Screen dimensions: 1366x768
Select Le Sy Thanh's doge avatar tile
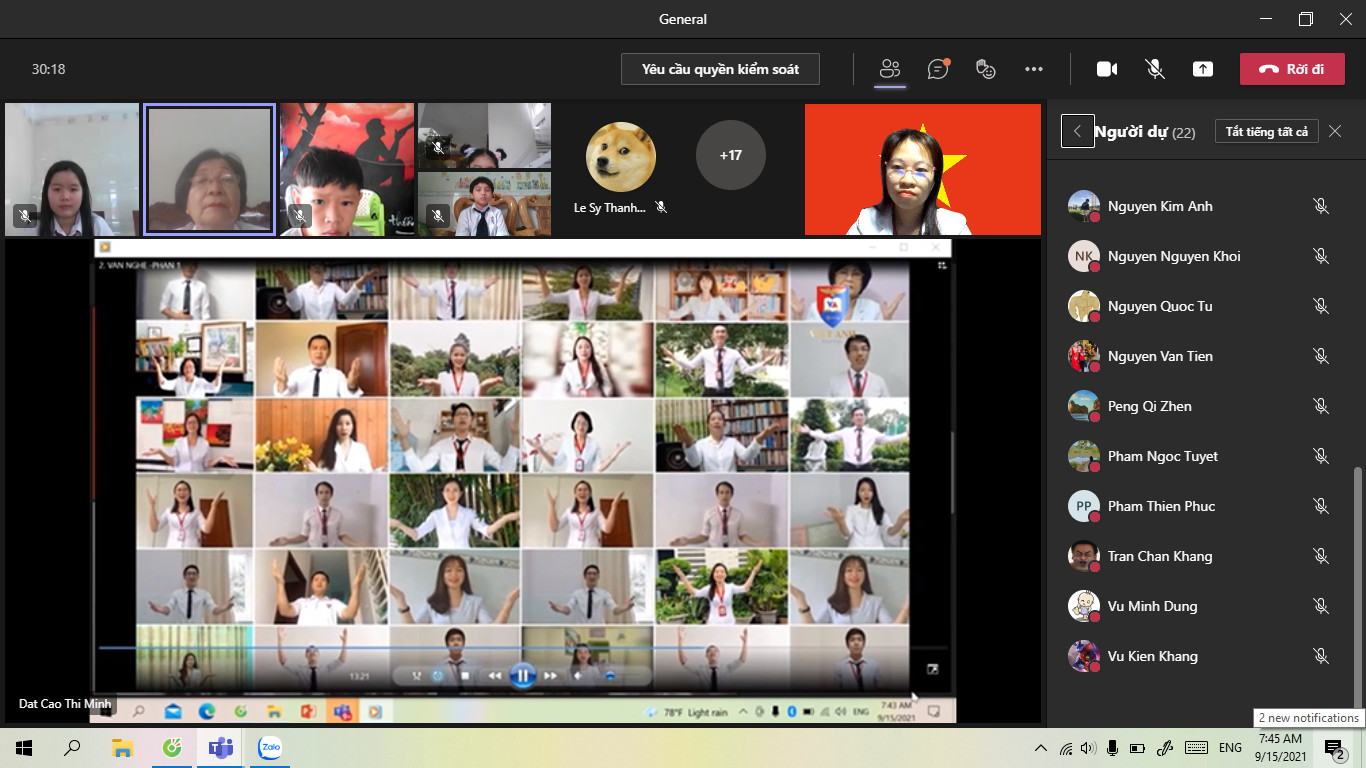click(620, 157)
